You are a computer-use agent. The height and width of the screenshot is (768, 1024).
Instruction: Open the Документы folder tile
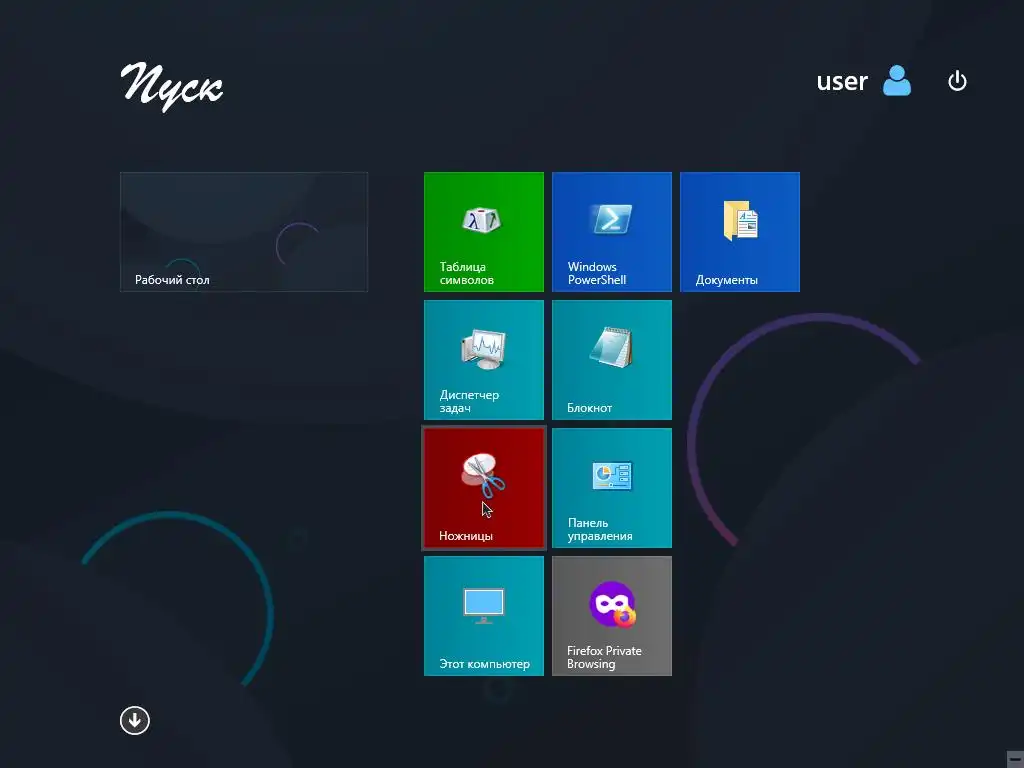(x=739, y=232)
